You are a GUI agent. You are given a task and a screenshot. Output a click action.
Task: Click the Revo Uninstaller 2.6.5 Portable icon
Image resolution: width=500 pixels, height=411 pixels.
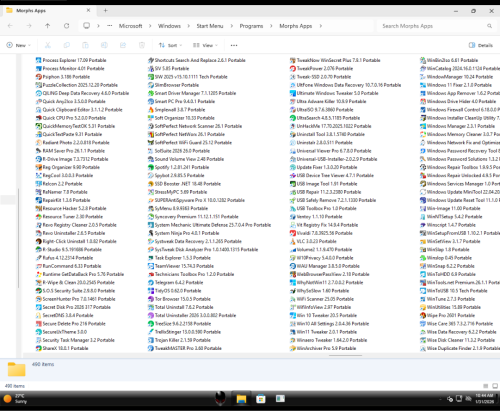coord(39,233)
